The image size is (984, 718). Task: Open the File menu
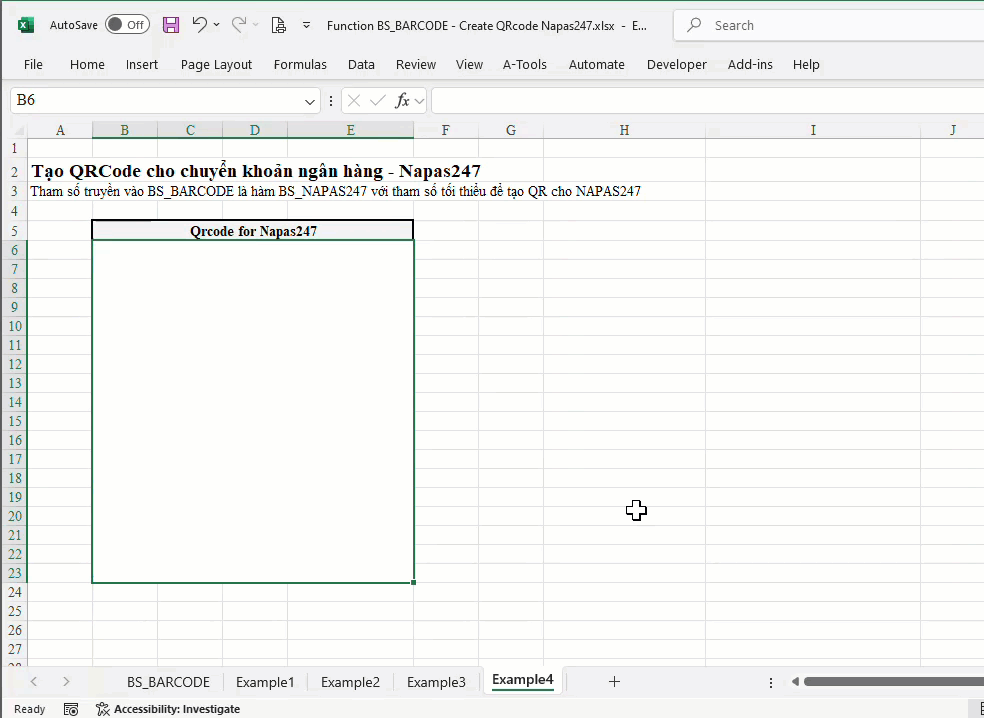pyautogui.click(x=33, y=65)
